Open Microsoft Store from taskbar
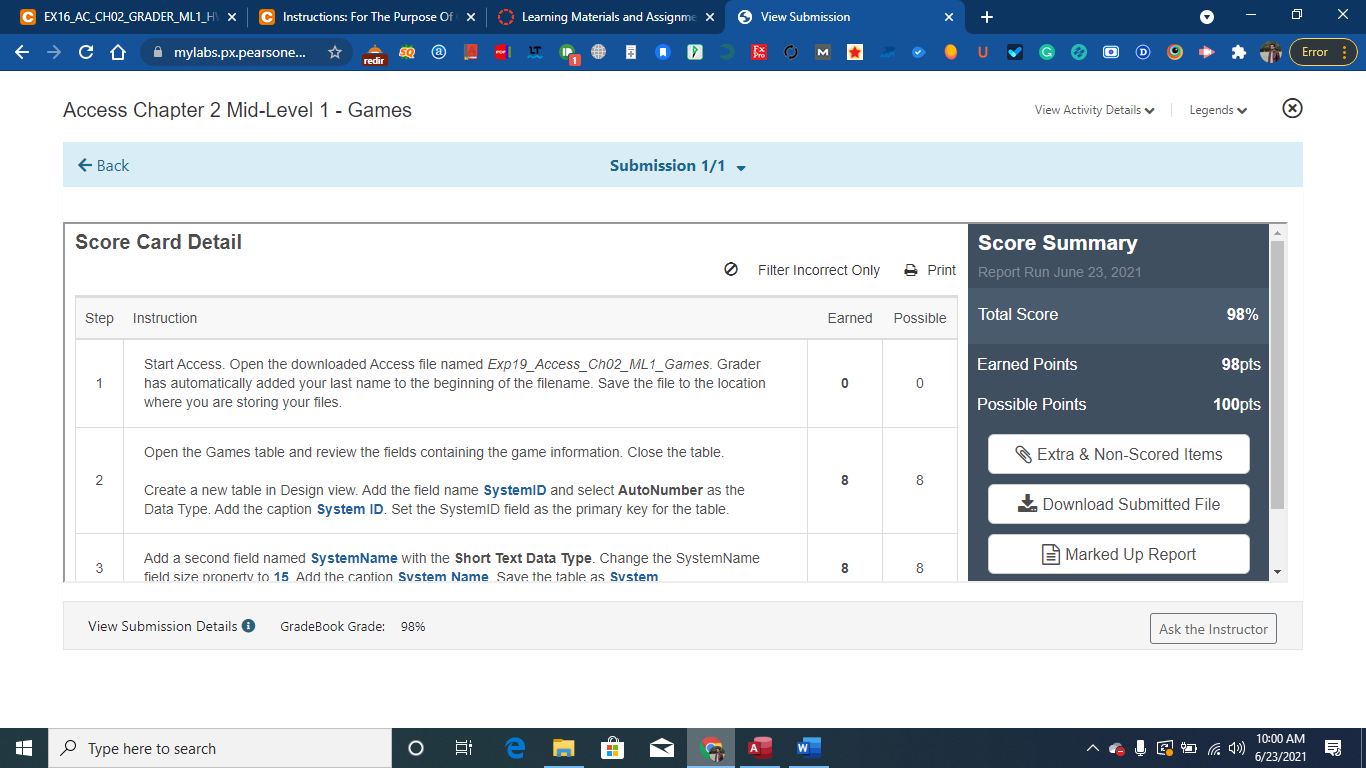Screen dimensions: 1366x768 [612, 748]
